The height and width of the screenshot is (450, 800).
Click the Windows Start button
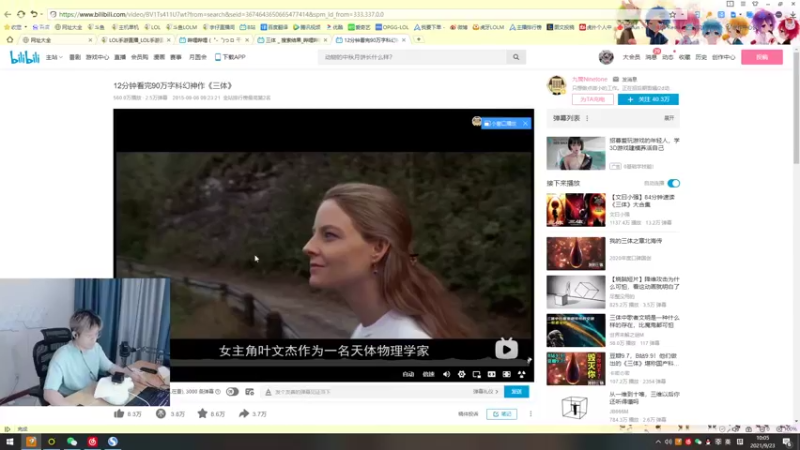click(10, 442)
